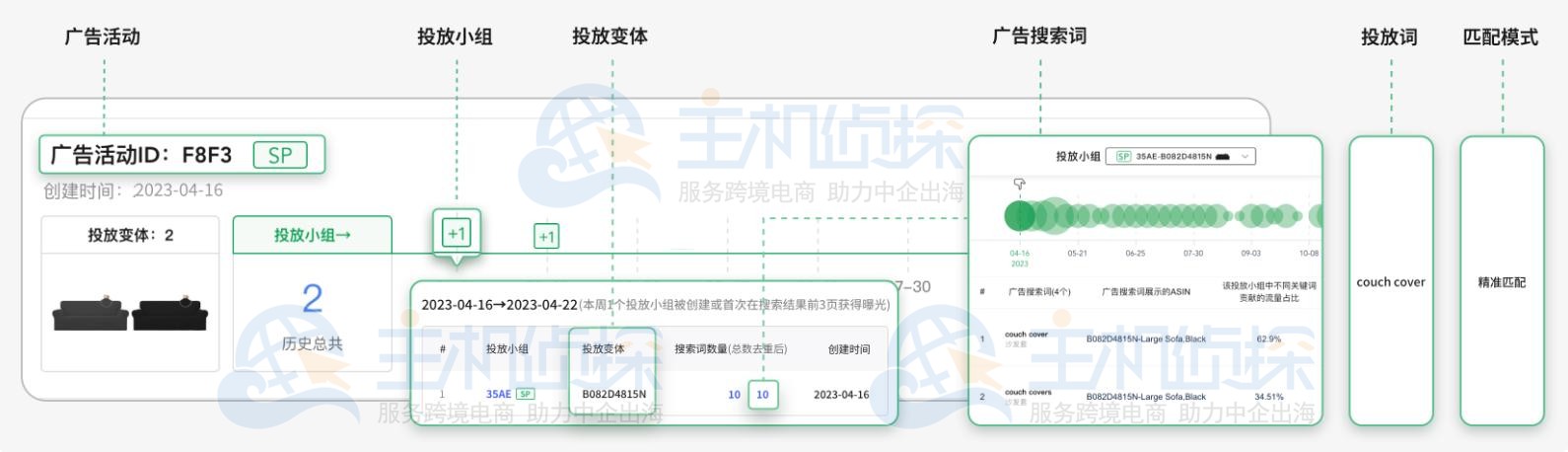
Task: Click the 09-03 date on bubble timeline
Action: [x=1250, y=254]
